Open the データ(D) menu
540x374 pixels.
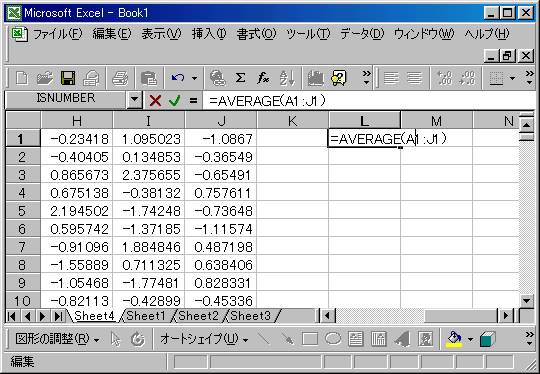362,34
